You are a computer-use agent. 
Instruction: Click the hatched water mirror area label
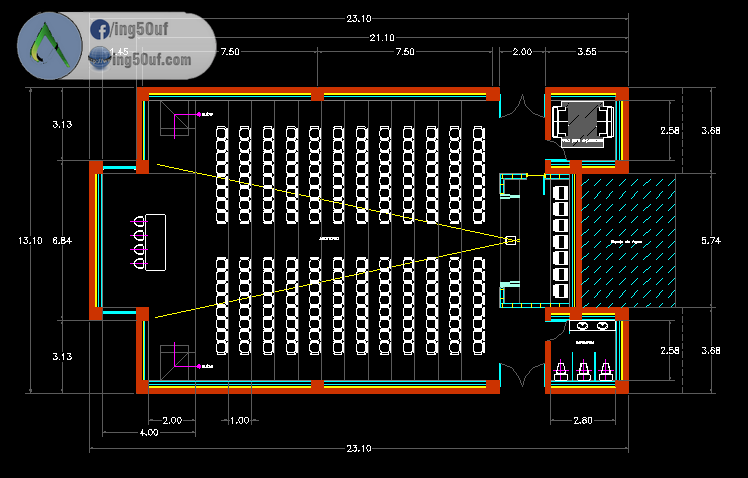point(626,242)
